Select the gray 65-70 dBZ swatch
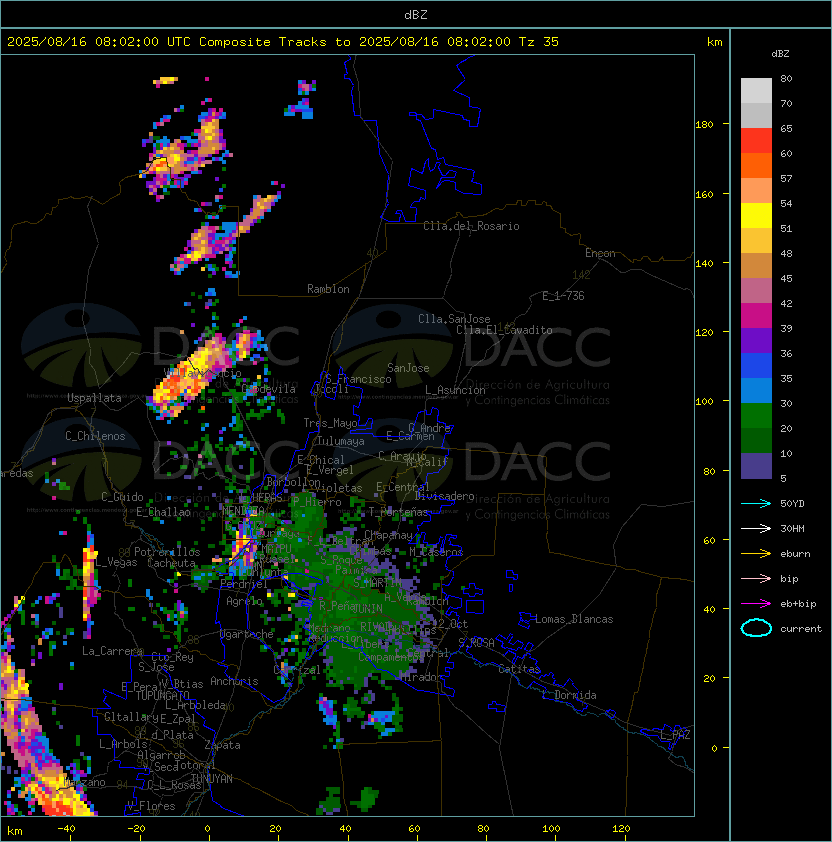The width and height of the screenshot is (832, 842). [x=756, y=115]
